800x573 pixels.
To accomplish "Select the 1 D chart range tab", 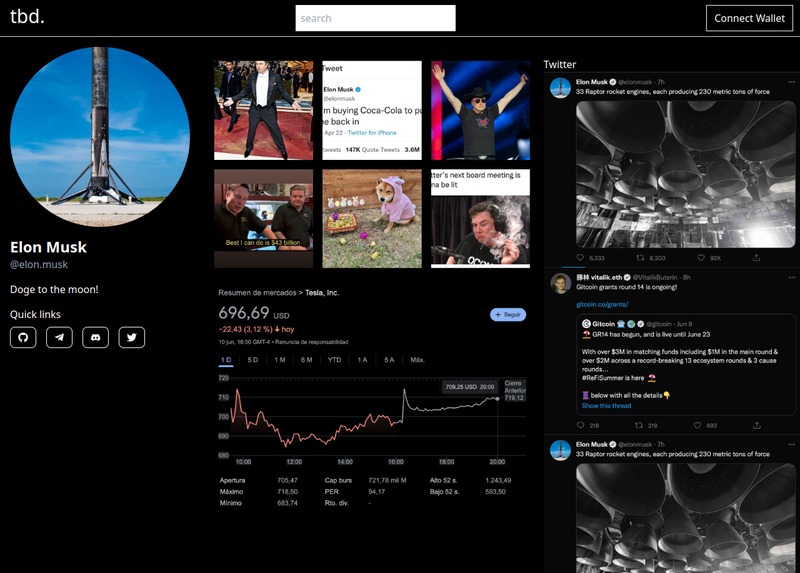I will [x=226, y=360].
